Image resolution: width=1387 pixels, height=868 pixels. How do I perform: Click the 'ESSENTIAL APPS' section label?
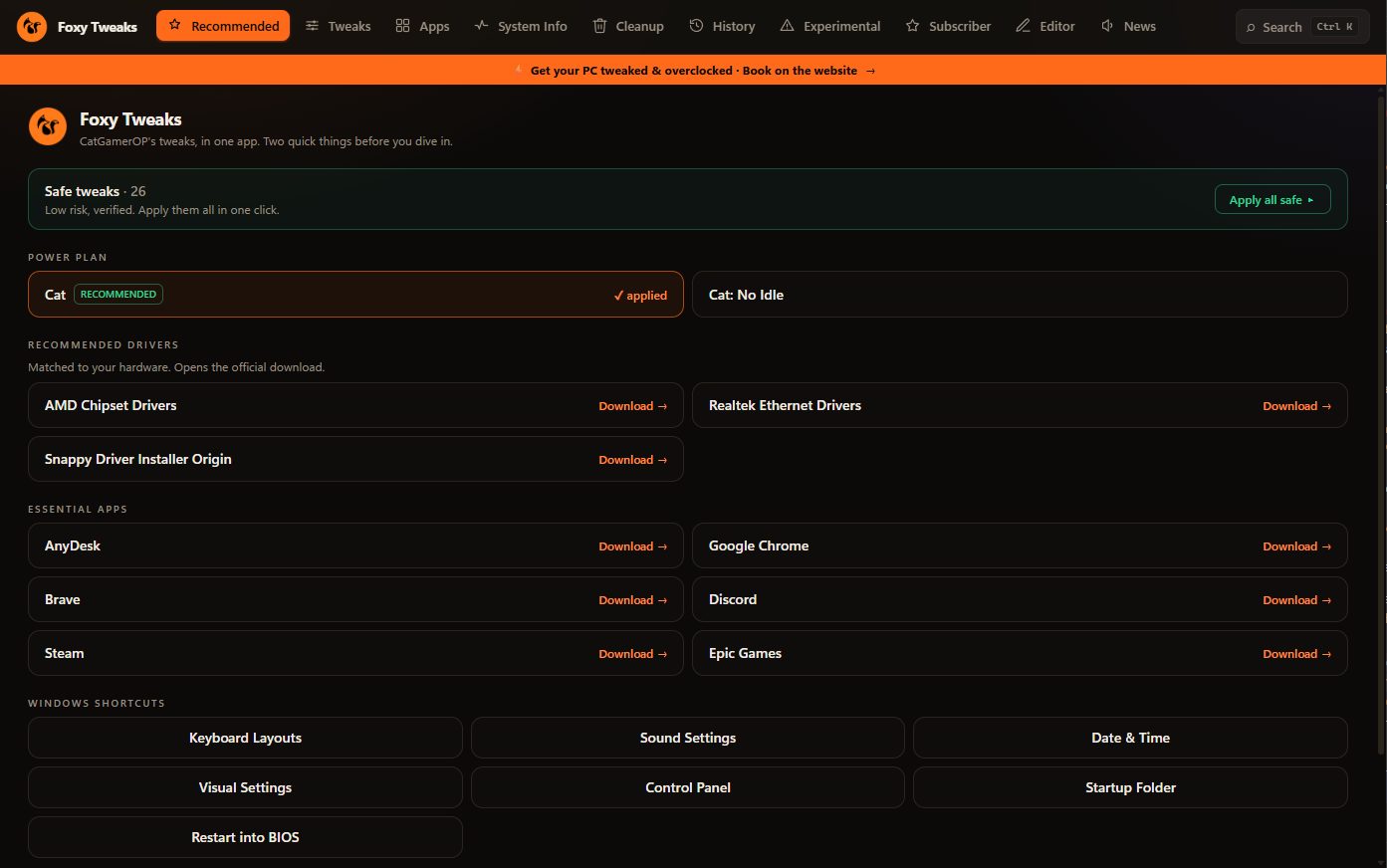[x=78, y=509]
